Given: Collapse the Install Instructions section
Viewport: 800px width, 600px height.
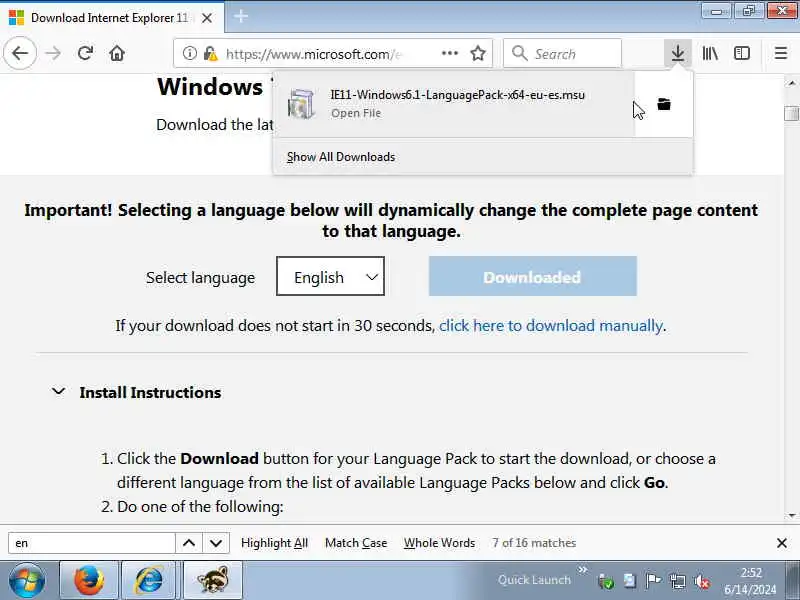Looking at the screenshot, I should point(59,392).
